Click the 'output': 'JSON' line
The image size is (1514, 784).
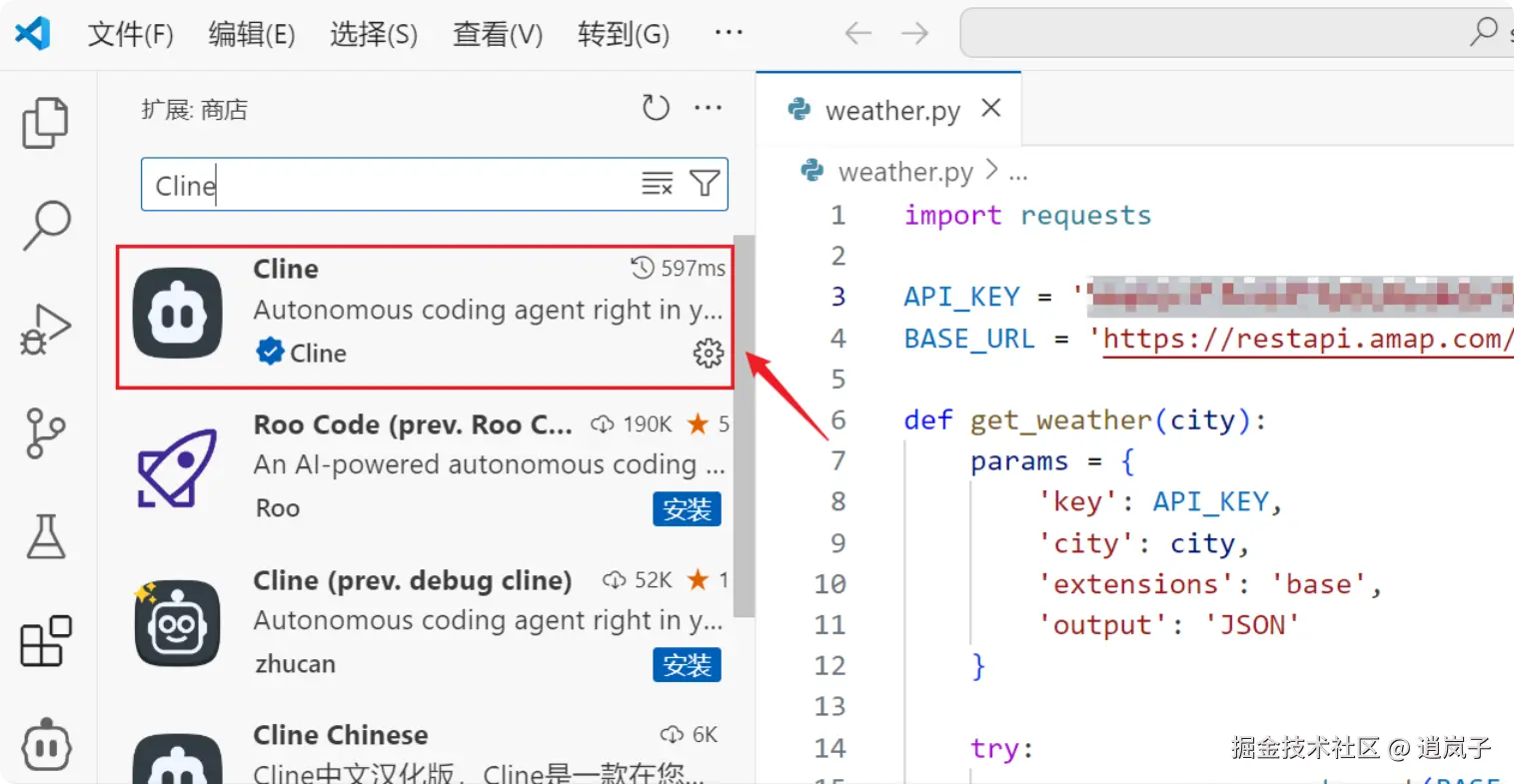pyautogui.click(x=1169, y=625)
